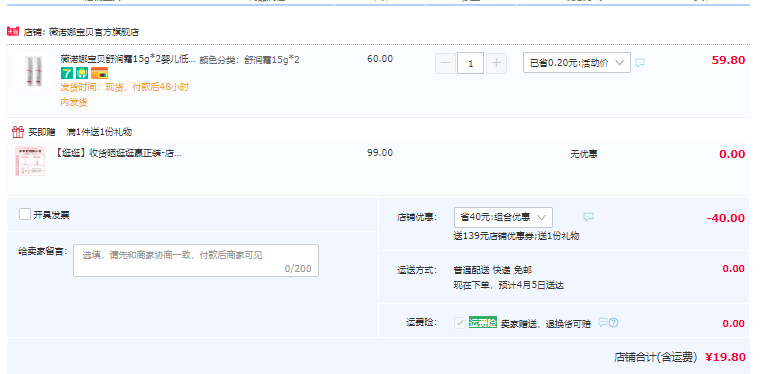Click the 发货时间 shipping time notice
This screenshot has width=761, height=374.
pyautogui.click(x=124, y=95)
